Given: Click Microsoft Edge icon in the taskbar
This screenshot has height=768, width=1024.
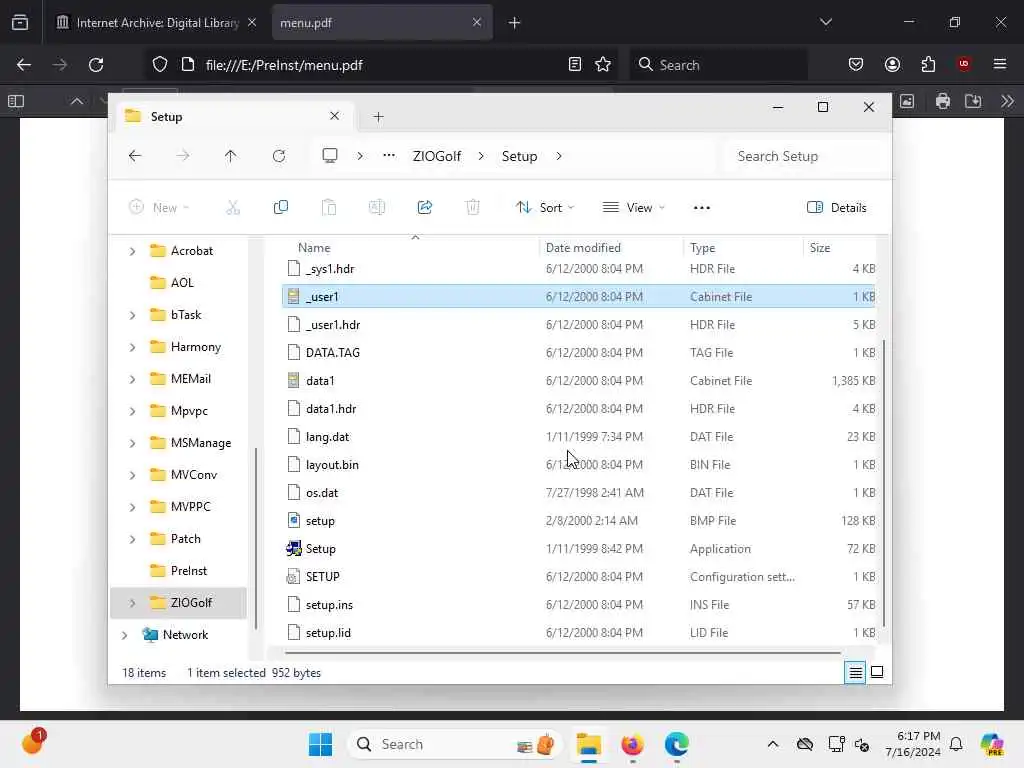Looking at the screenshot, I should (676, 744).
